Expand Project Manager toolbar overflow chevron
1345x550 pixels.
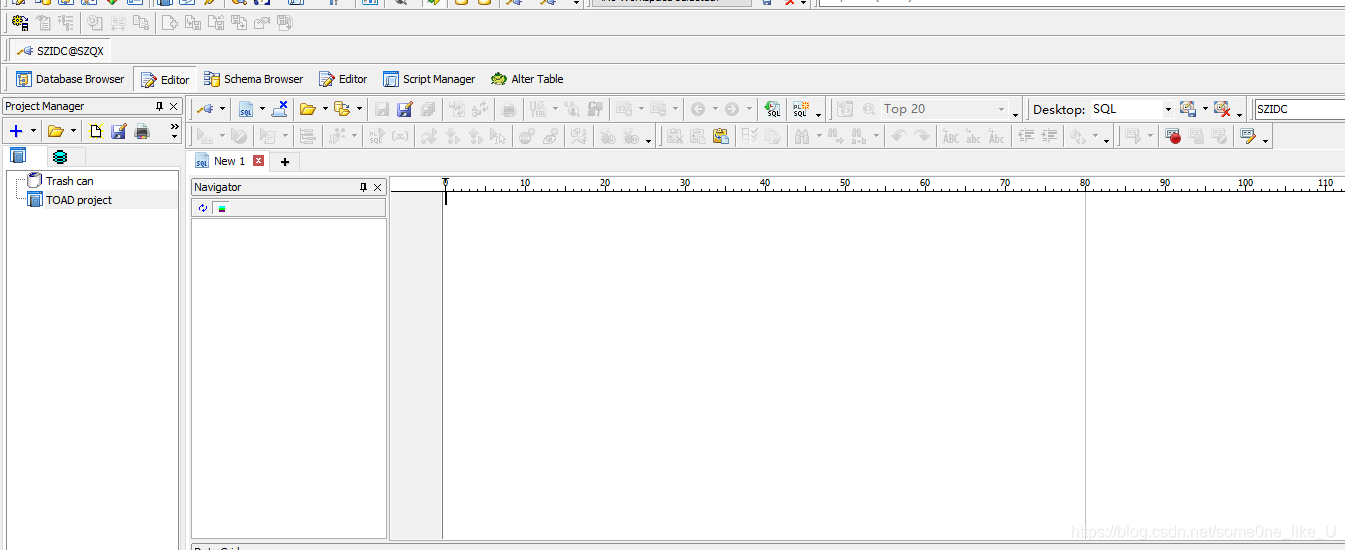tap(175, 131)
